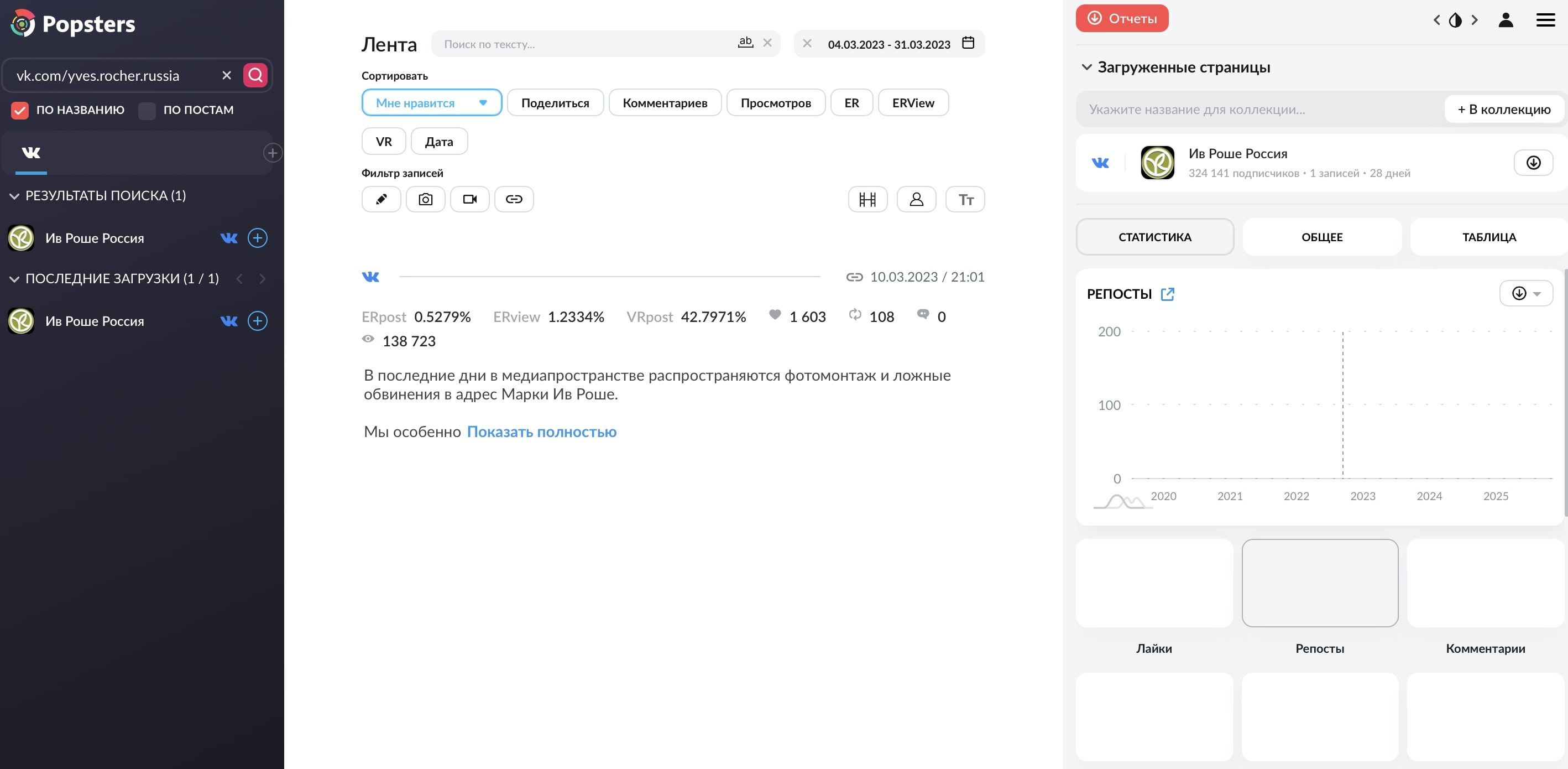1568x769 pixels.
Task: Switch to next theme arrow
Action: 1474,20
